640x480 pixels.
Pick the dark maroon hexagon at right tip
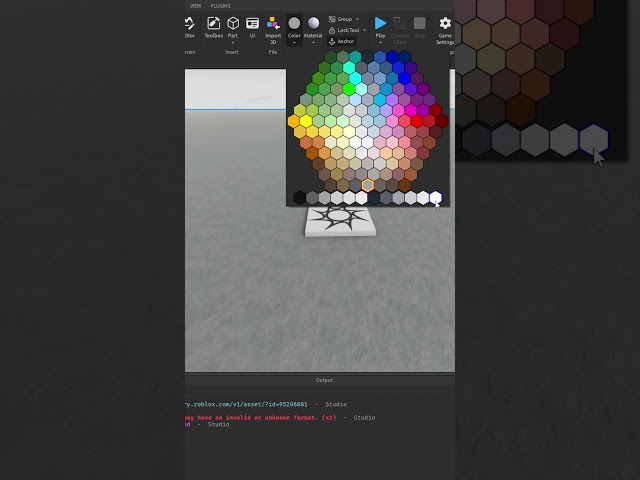pos(442,121)
